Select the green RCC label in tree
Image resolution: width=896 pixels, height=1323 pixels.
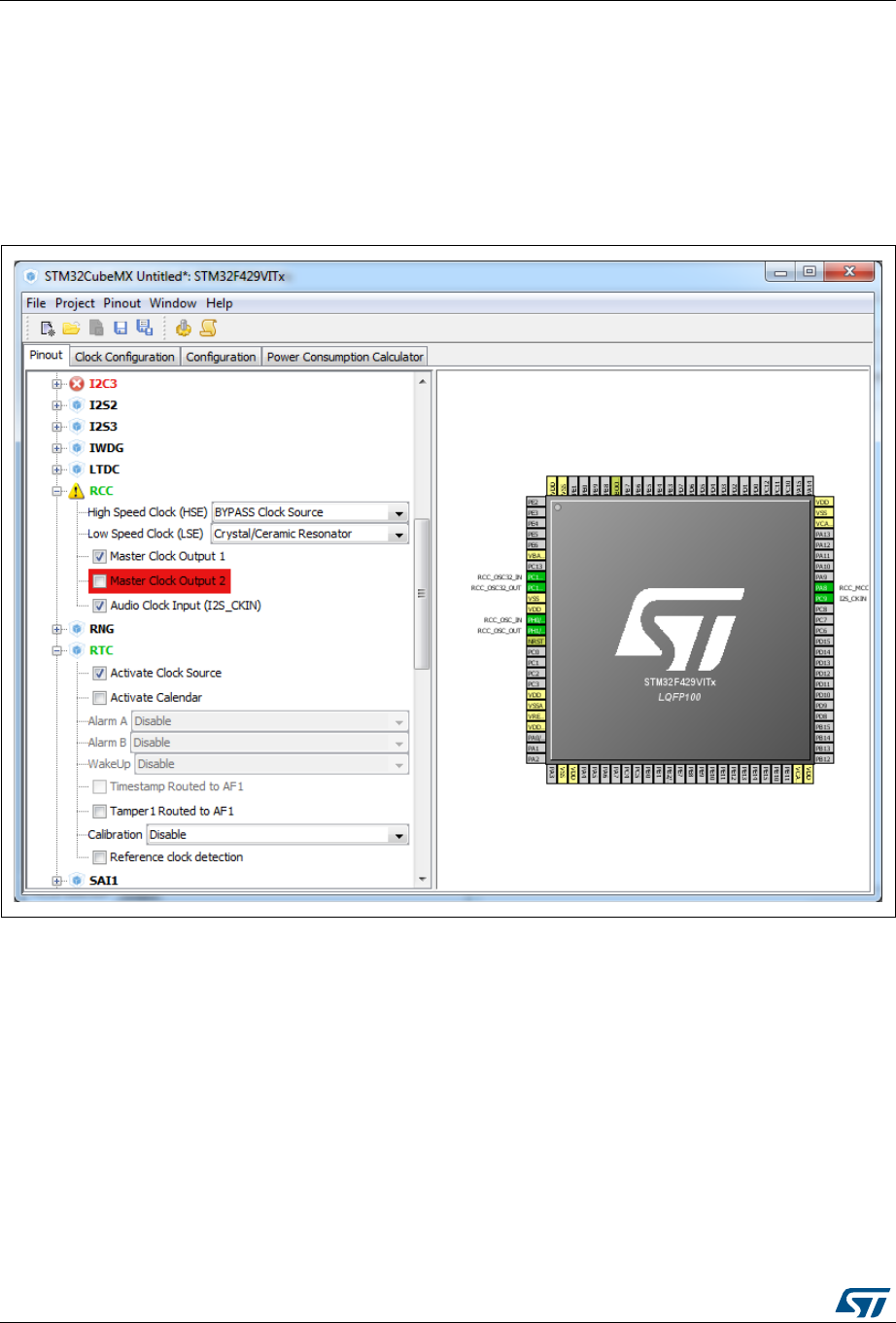[x=102, y=492]
